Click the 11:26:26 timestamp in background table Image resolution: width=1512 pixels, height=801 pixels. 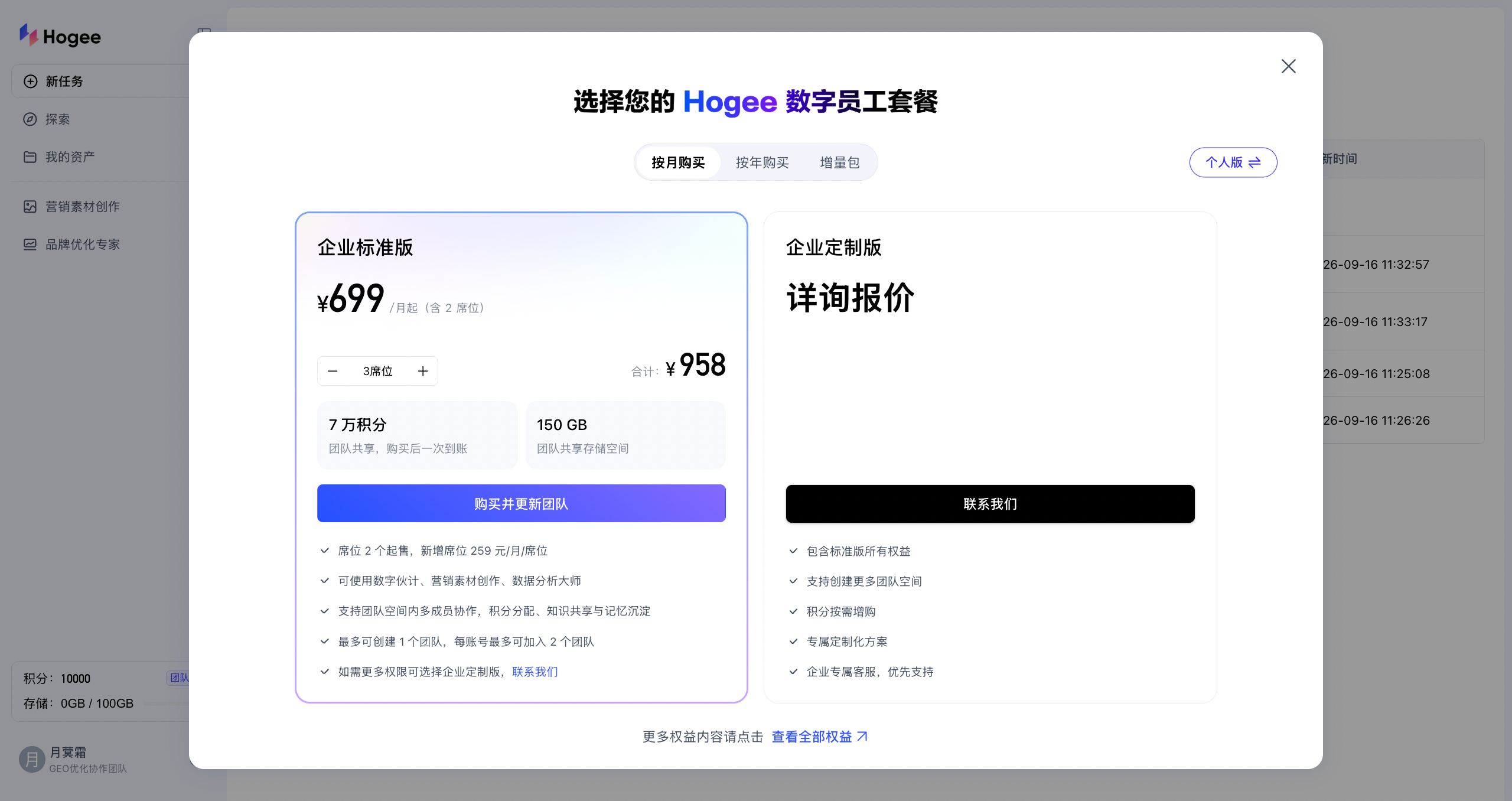point(1376,421)
